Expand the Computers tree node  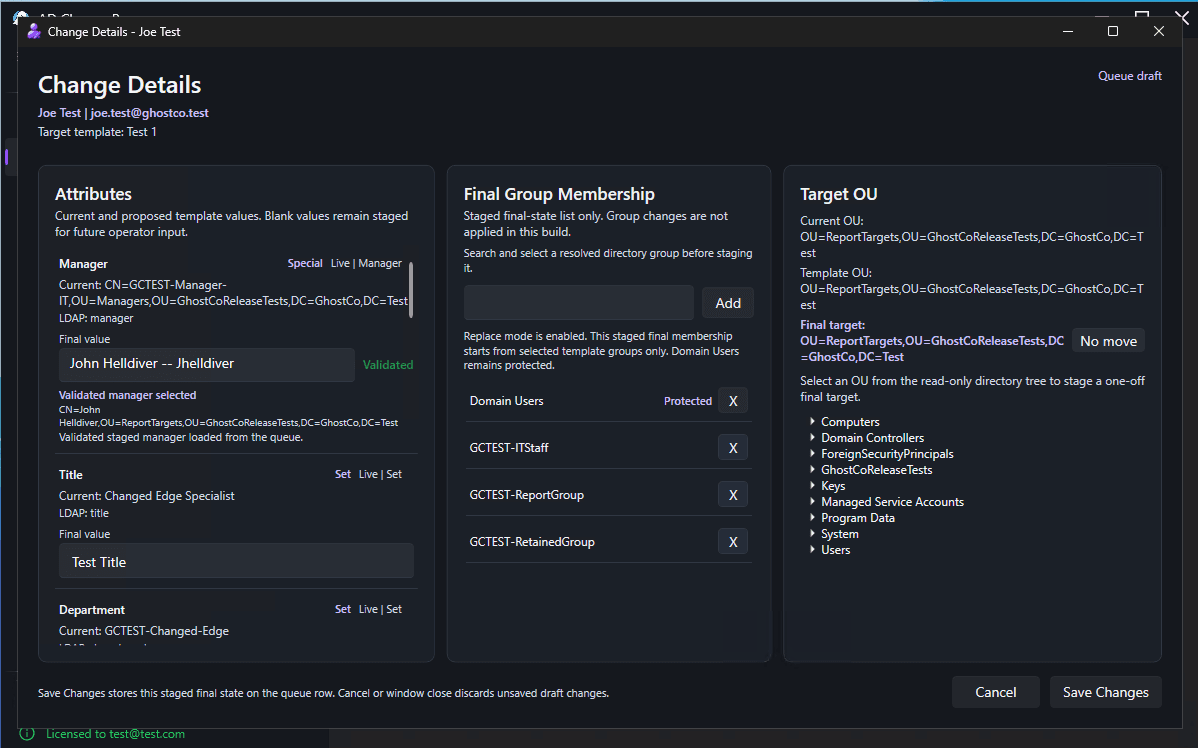pyautogui.click(x=812, y=421)
